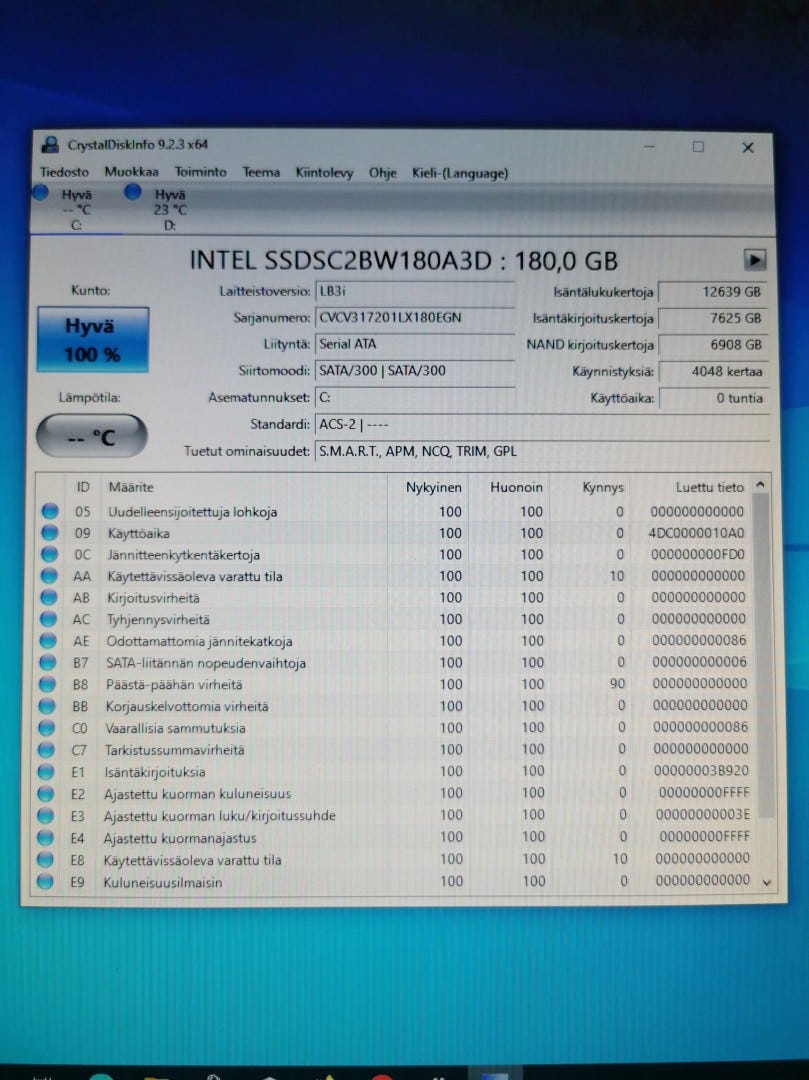The width and height of the screenshot is (809, 1080).
Task: Click the CrystalDiskInfo title bar app icon
Action: point(49,145)
